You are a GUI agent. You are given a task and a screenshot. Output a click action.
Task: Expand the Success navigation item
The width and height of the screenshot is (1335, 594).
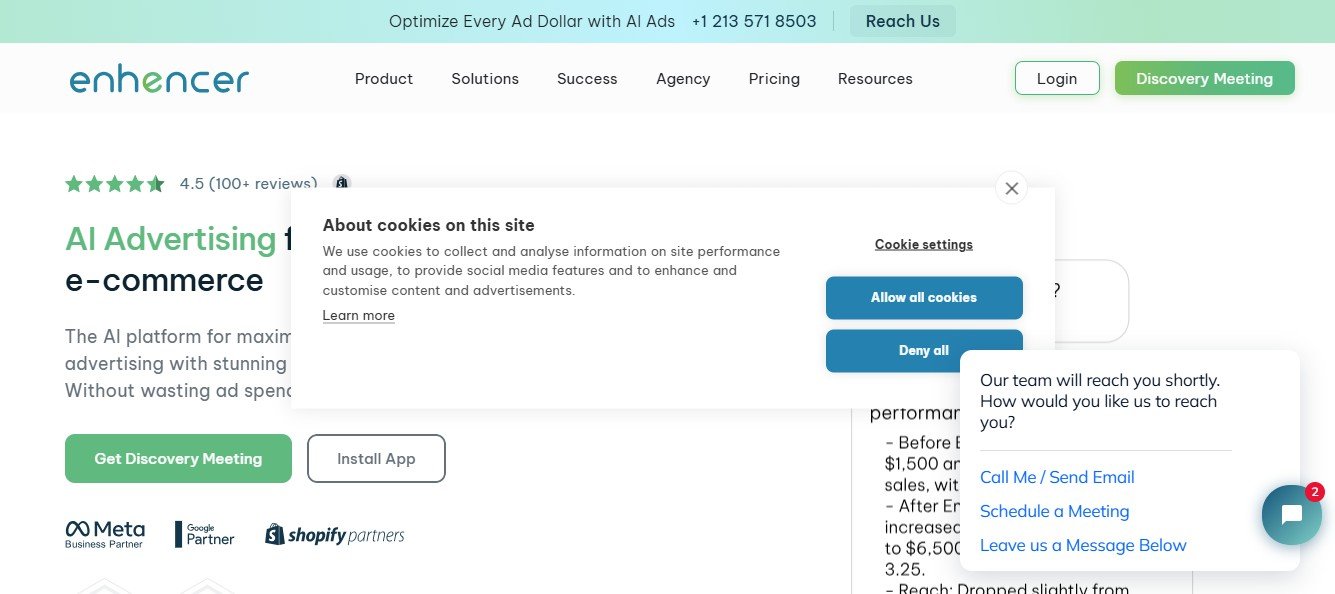[587, 79]
